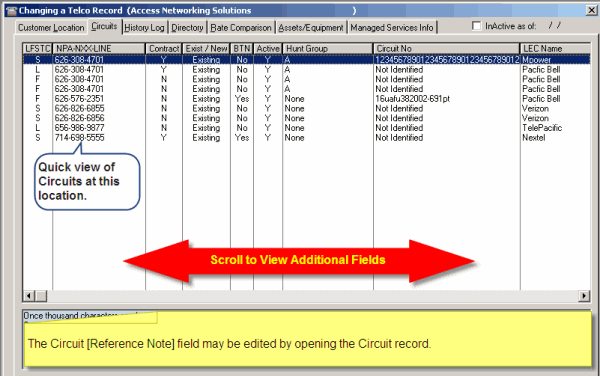
Task: Sort by LFSTC column header
Action: (37, 49)
